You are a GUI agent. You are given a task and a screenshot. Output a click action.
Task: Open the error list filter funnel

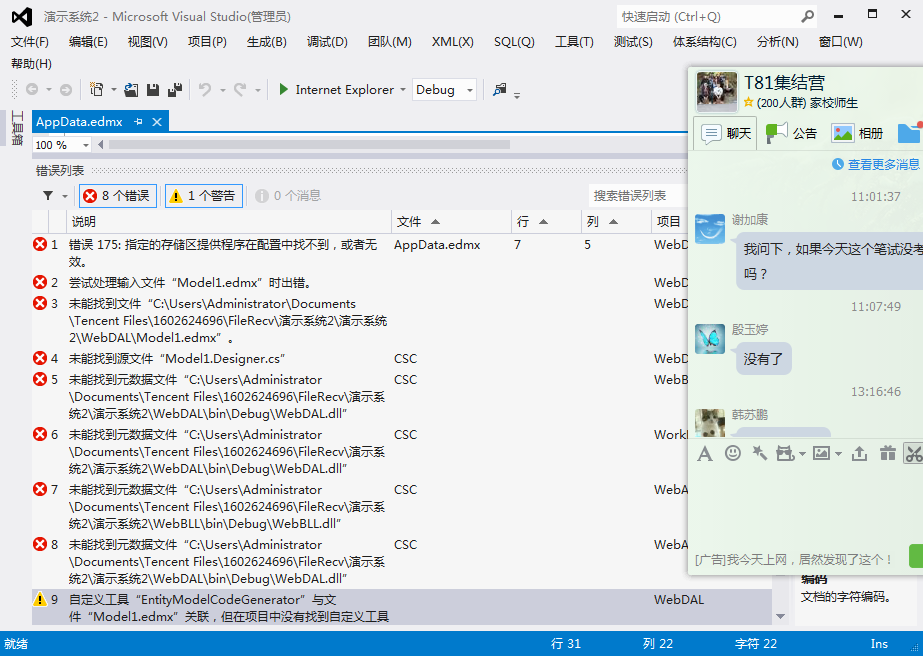coord(48,196)
